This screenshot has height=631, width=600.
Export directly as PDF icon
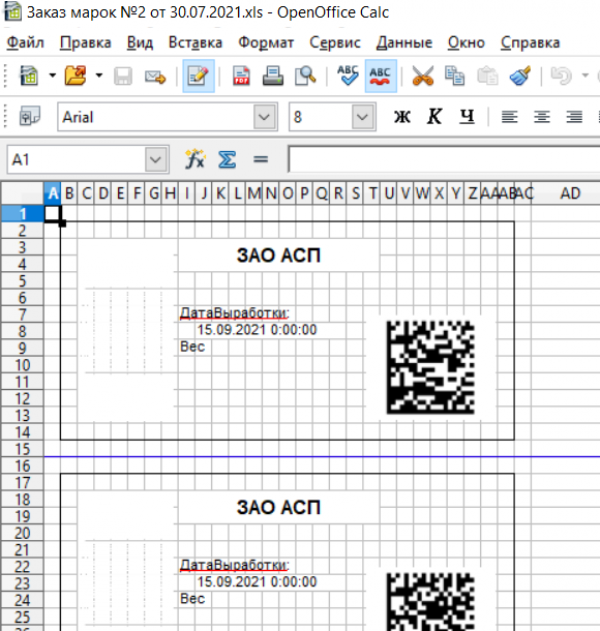241,76
